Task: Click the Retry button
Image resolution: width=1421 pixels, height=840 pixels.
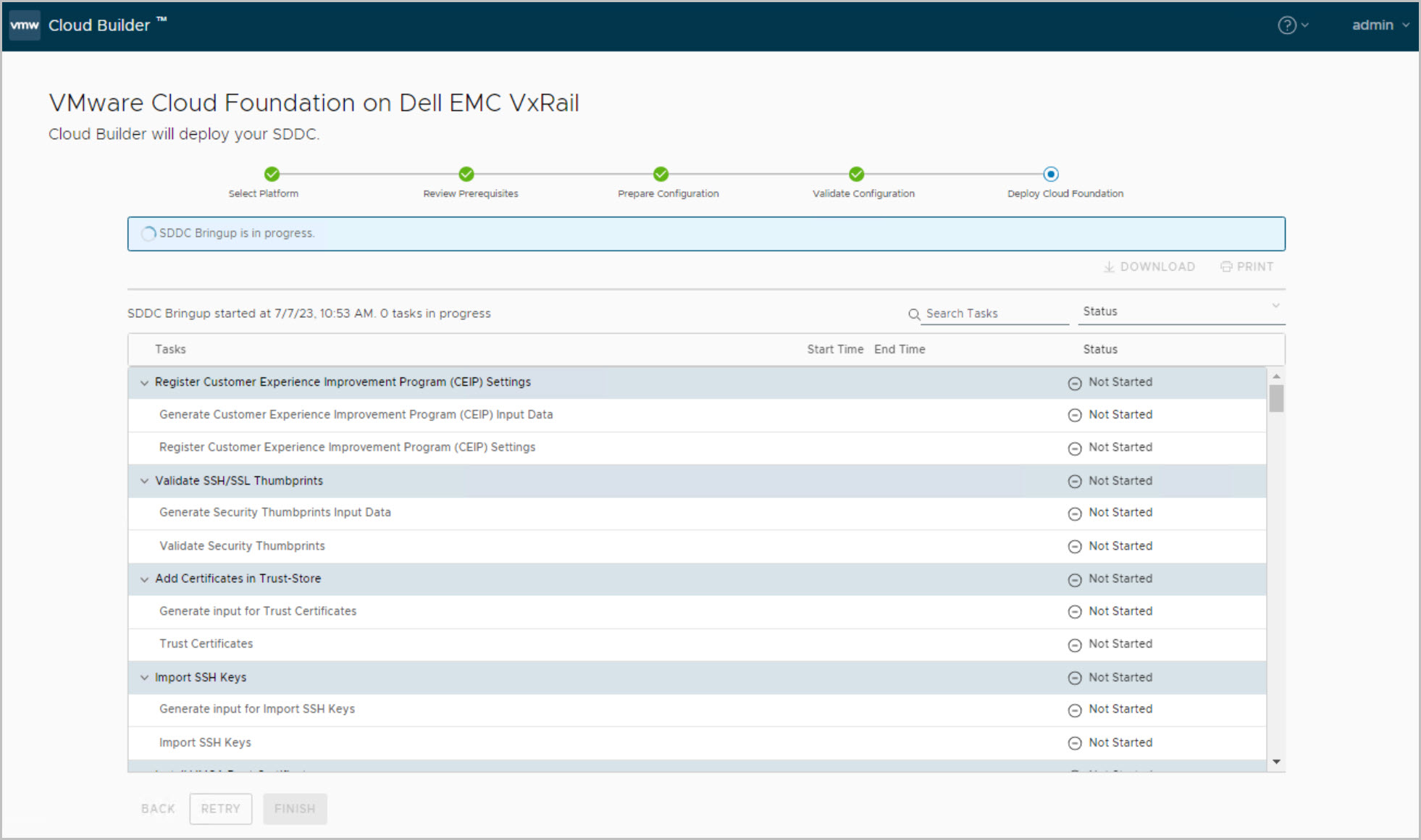Action: [220, 809]
